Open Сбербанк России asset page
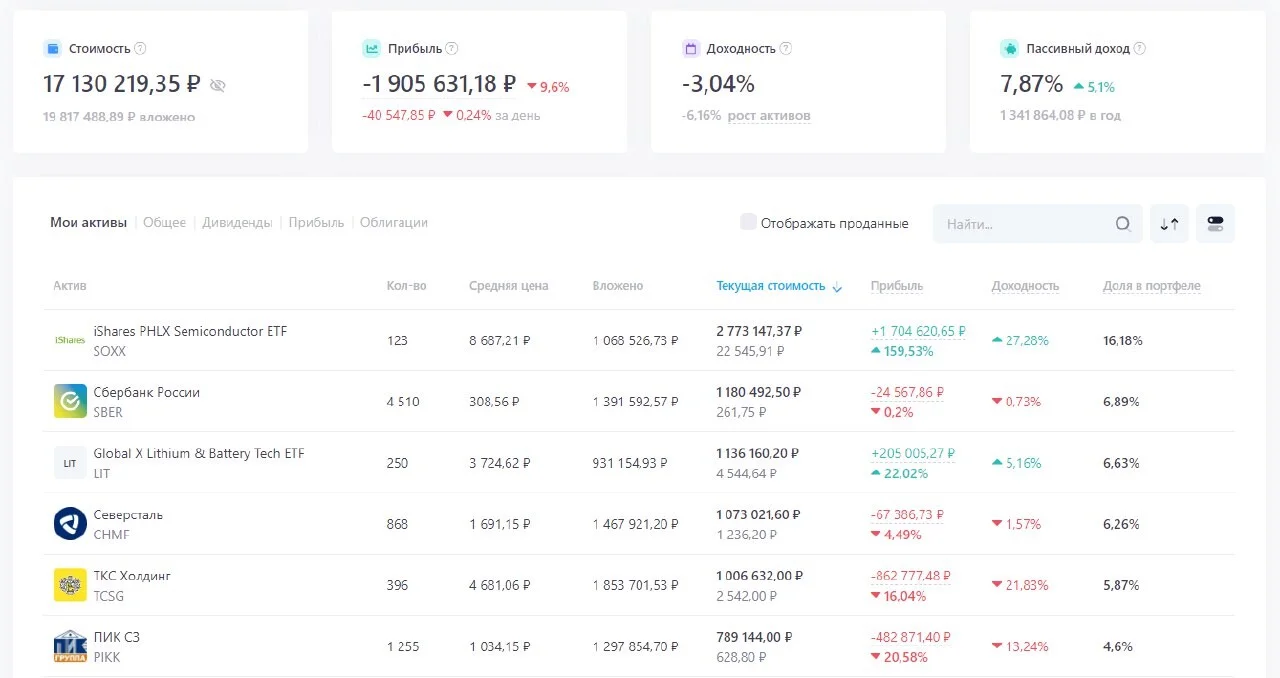This screenshot has height=678, width=1280. coord(146,392)
